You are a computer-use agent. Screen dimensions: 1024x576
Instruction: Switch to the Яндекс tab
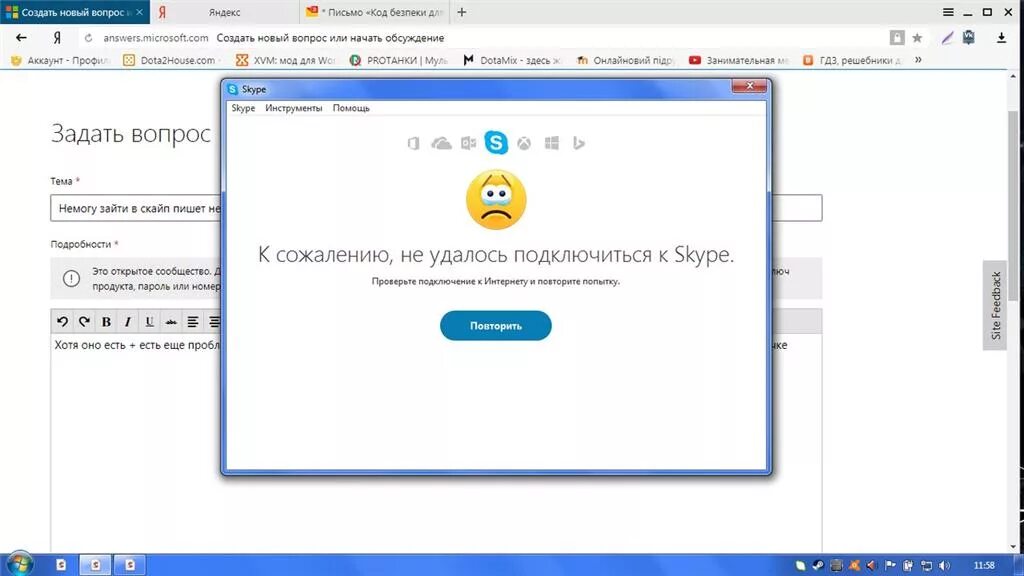pyautogui.click(x=225, y=12)
